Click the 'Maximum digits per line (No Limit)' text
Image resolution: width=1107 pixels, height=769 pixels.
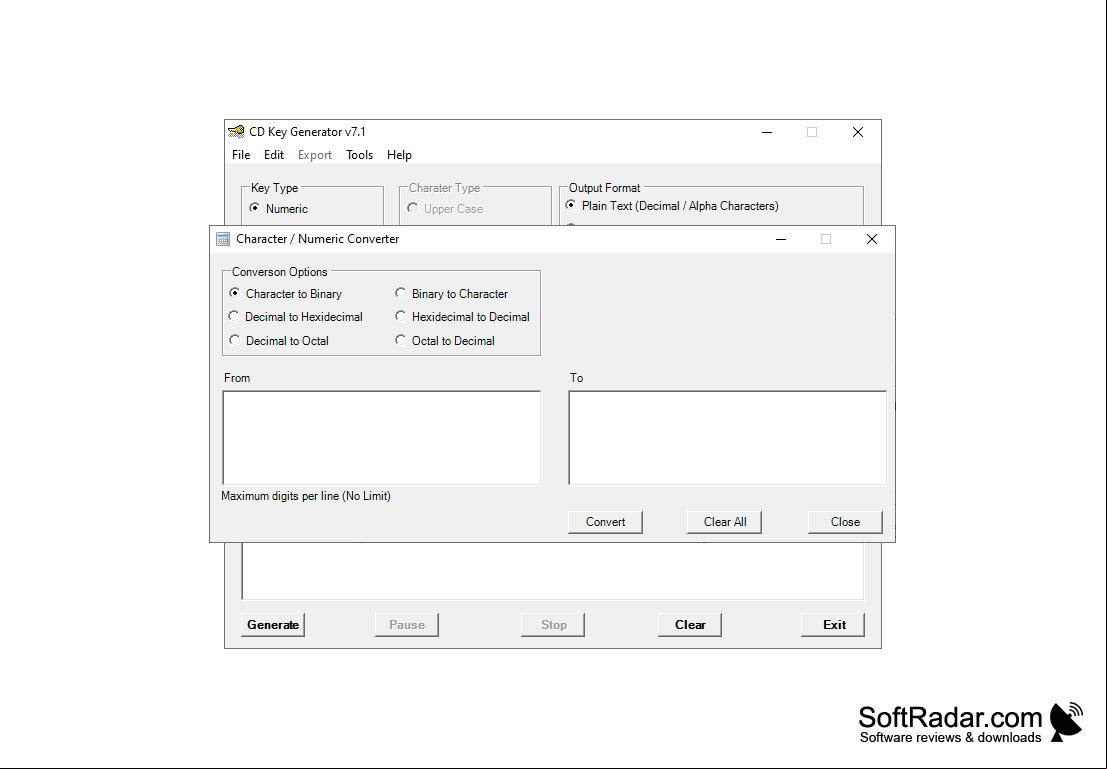[x=306, y=496]
